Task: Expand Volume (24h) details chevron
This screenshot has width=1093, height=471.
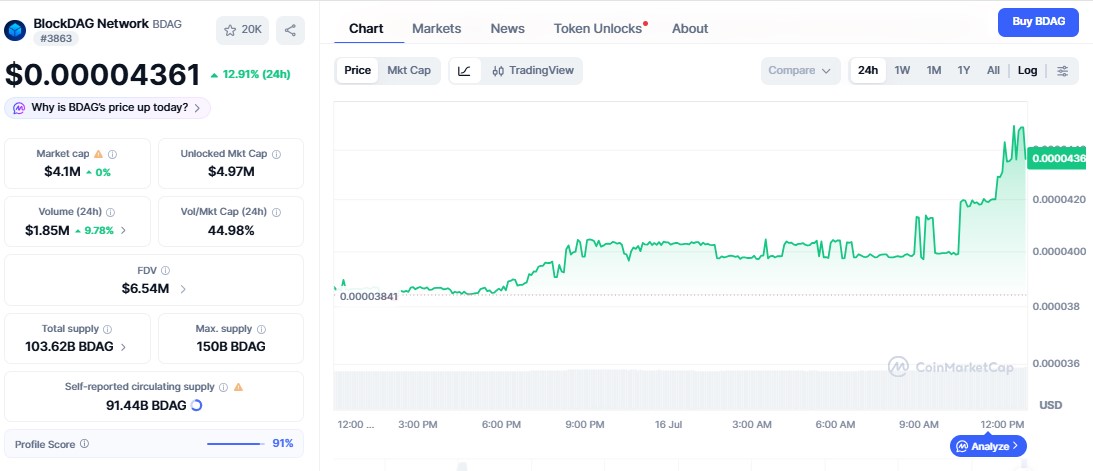Action: [x=123, y=230]
